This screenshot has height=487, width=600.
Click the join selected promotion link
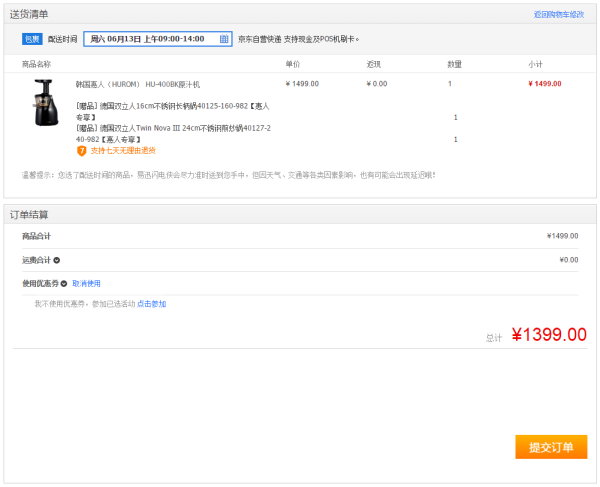pos(152,304)
